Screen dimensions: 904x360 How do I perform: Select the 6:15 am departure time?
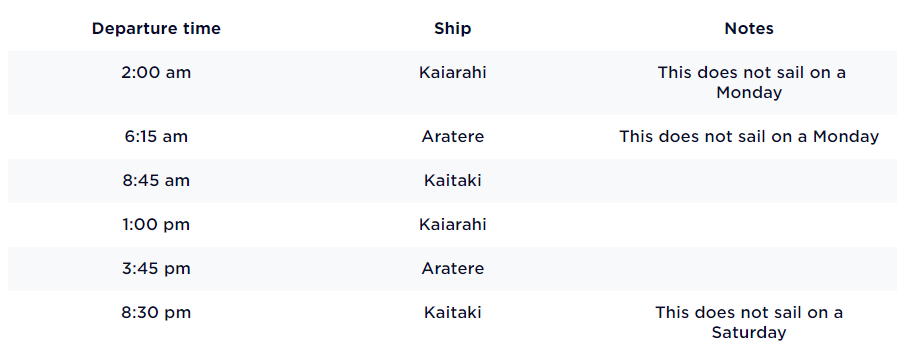pyautogui.click(x=156, y=137)
